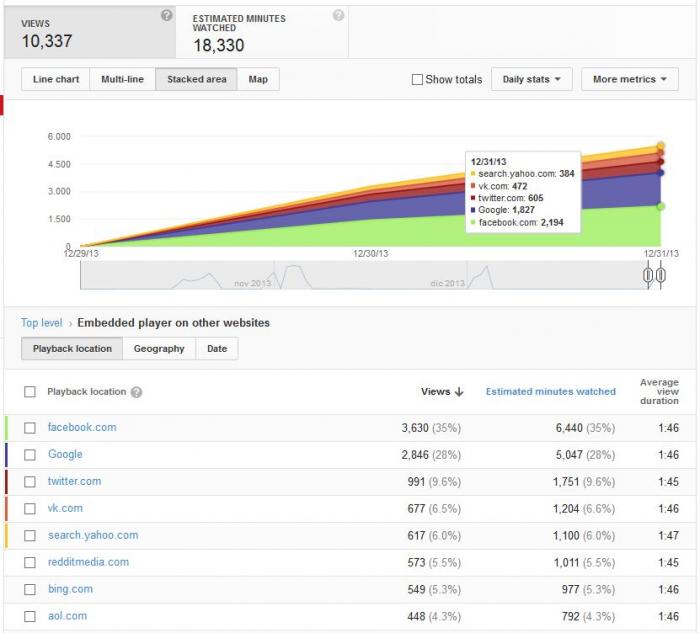This screenshot has width=700, height=633.
Task: Click the yellow data point atop the chart
Action: coord(661,146)
